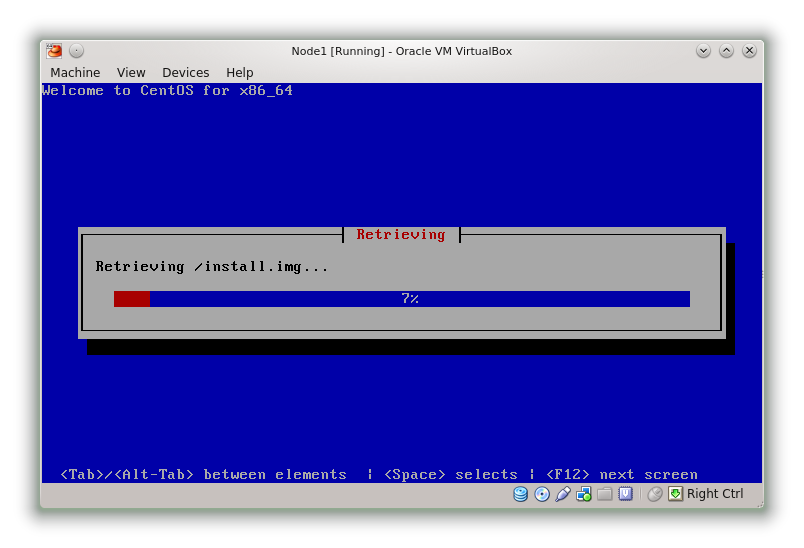This screenshot has height=548, width=804.
Task: Open the Help menu
Action: [x=239, y=72]
